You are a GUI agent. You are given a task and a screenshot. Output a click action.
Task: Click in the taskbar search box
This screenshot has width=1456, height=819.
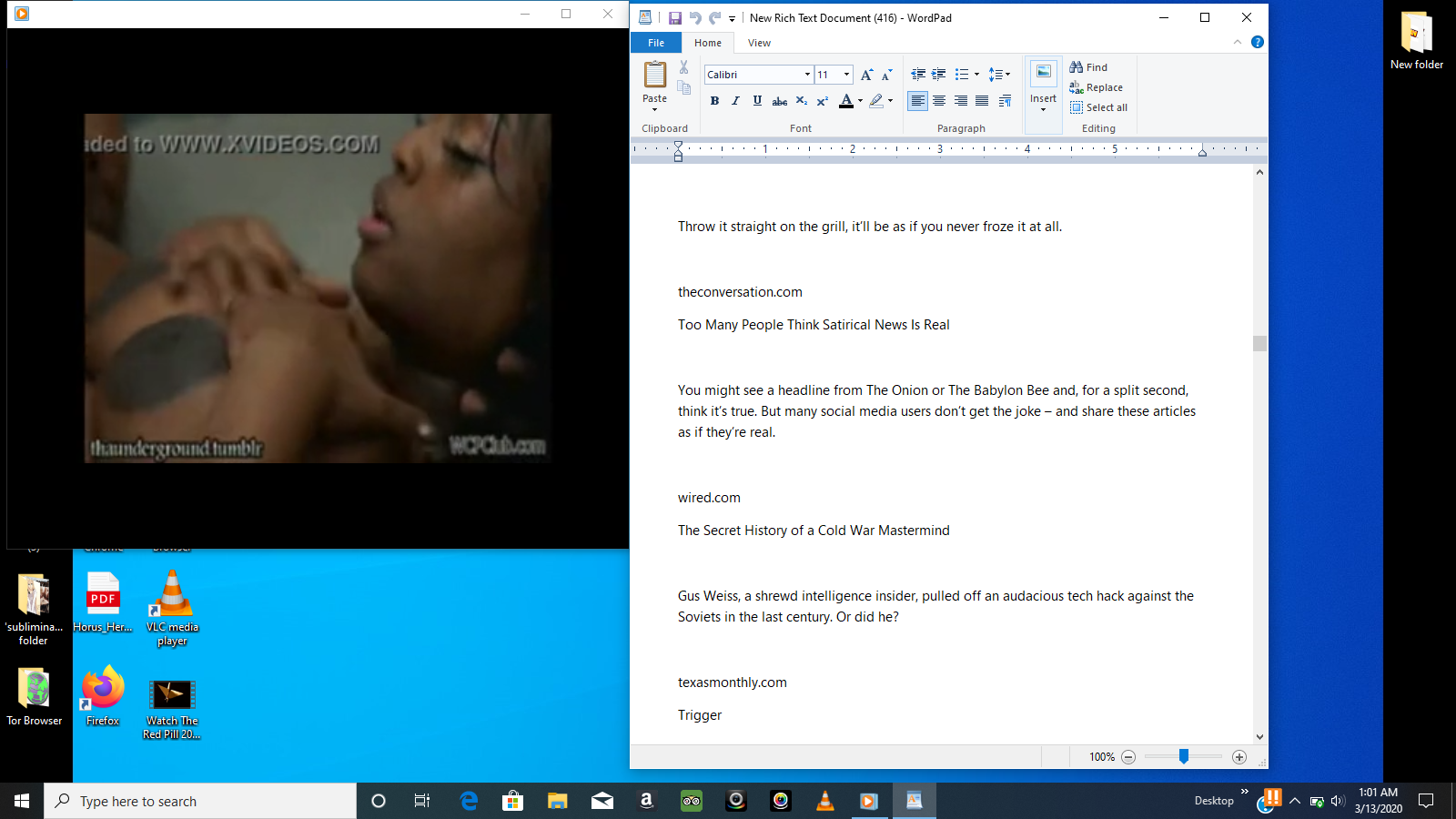pyautogui.click(x=200, y=801)
